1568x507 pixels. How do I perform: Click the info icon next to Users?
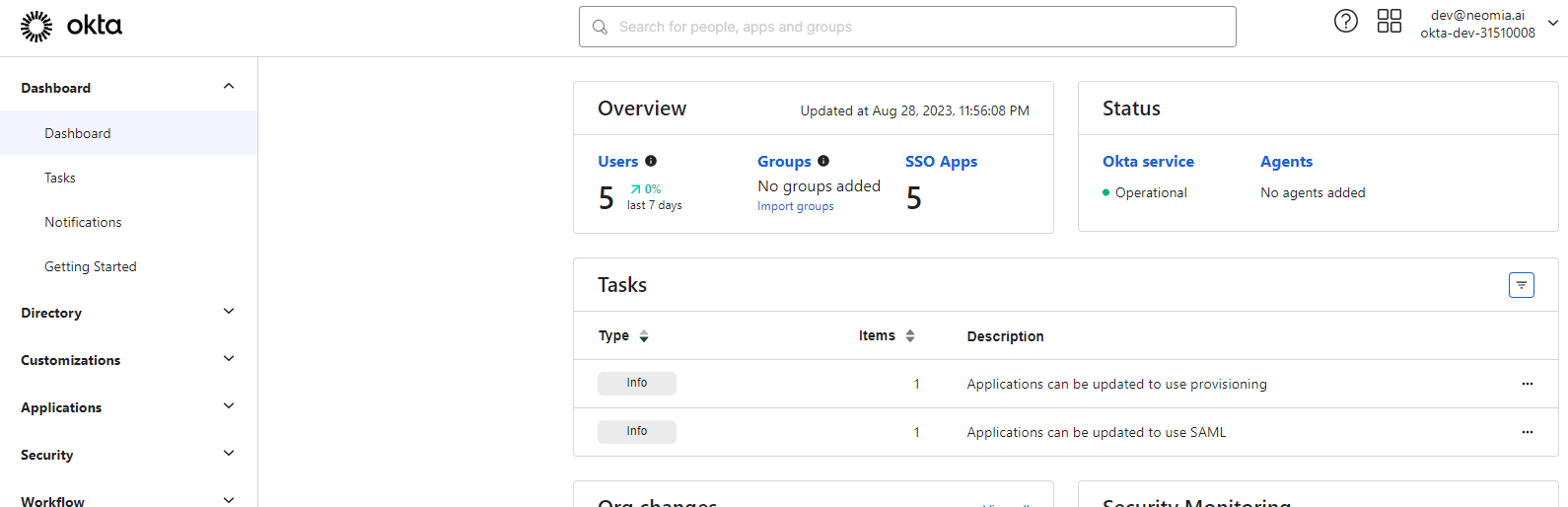(x=651, y=161)
